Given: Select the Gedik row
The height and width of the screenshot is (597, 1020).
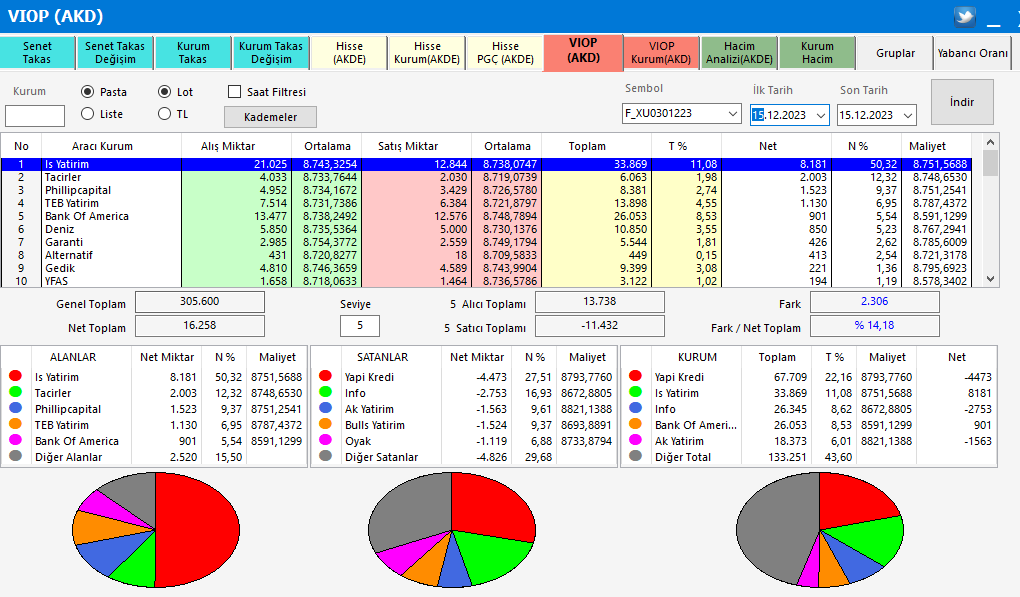Looking at the screenshot, I should pos(486,269).
